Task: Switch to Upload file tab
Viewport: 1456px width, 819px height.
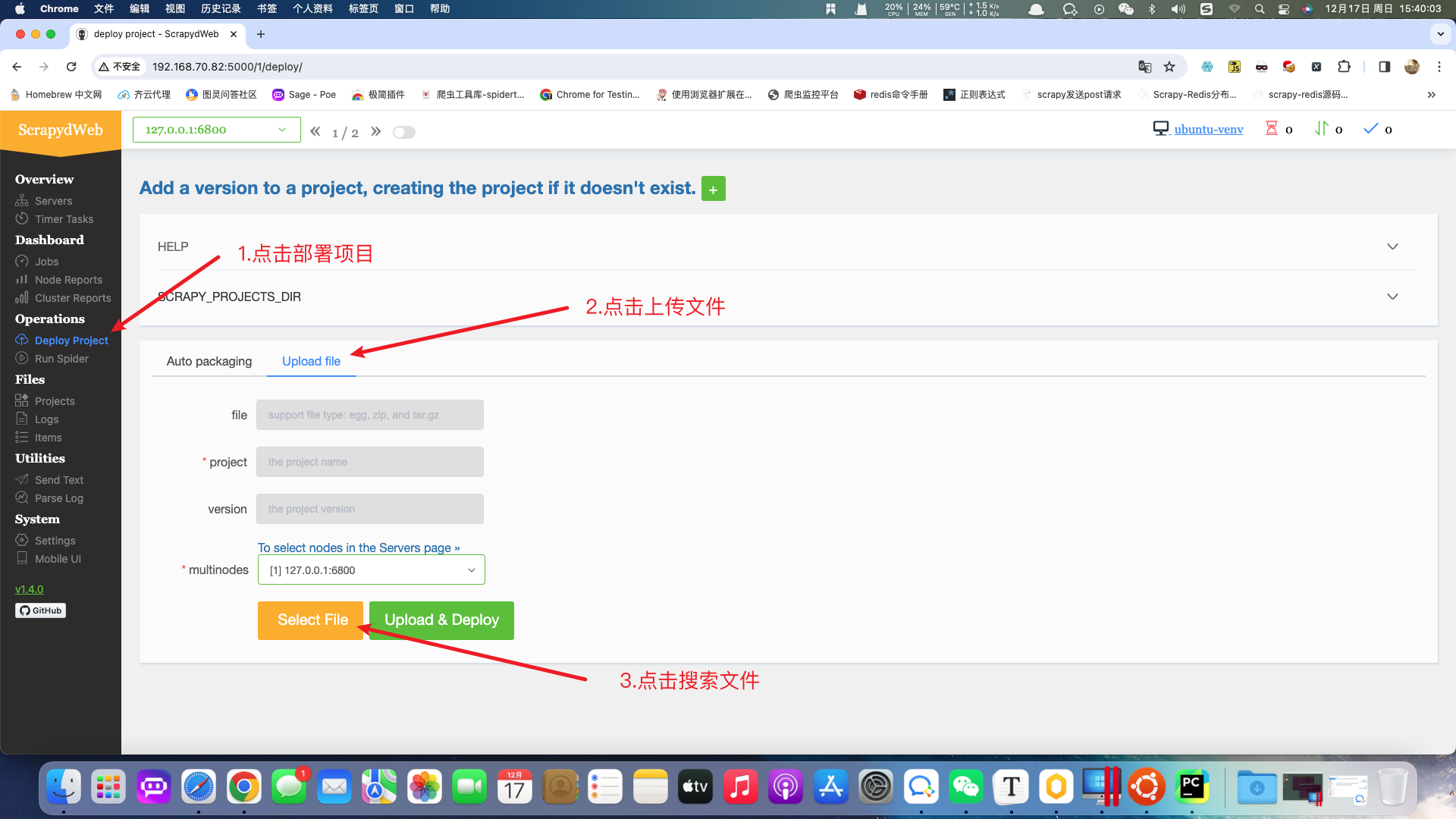Action: [x=311, y=362]
